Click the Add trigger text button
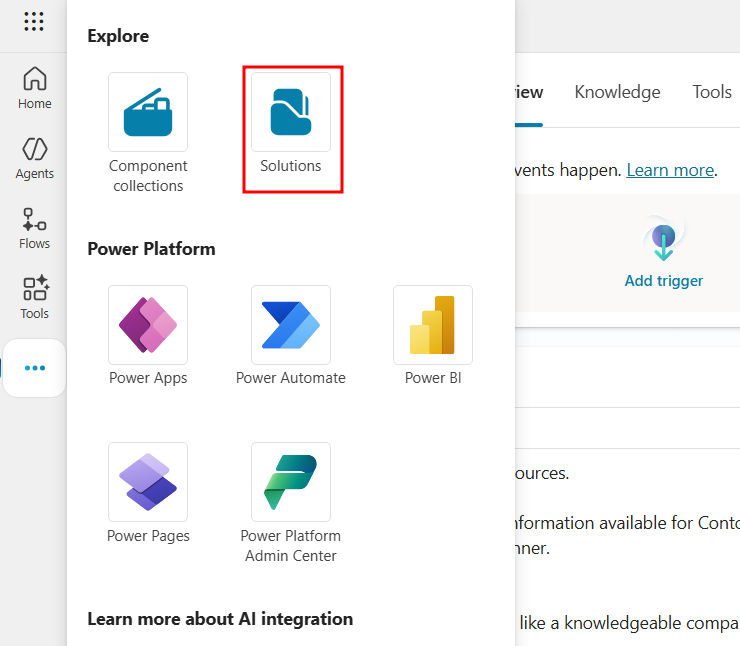Viewport: 740px width, 646px height. [x=664, y=281]
